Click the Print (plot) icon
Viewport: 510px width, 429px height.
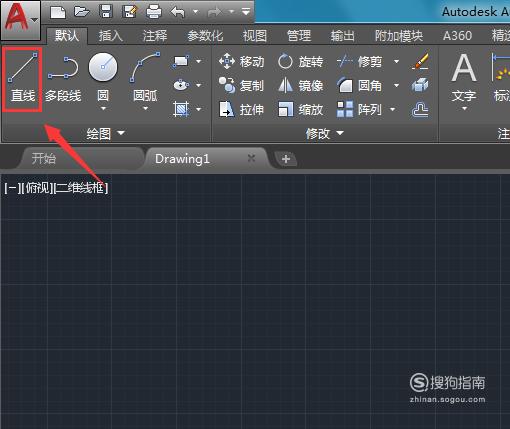click(x=154, y=12)
